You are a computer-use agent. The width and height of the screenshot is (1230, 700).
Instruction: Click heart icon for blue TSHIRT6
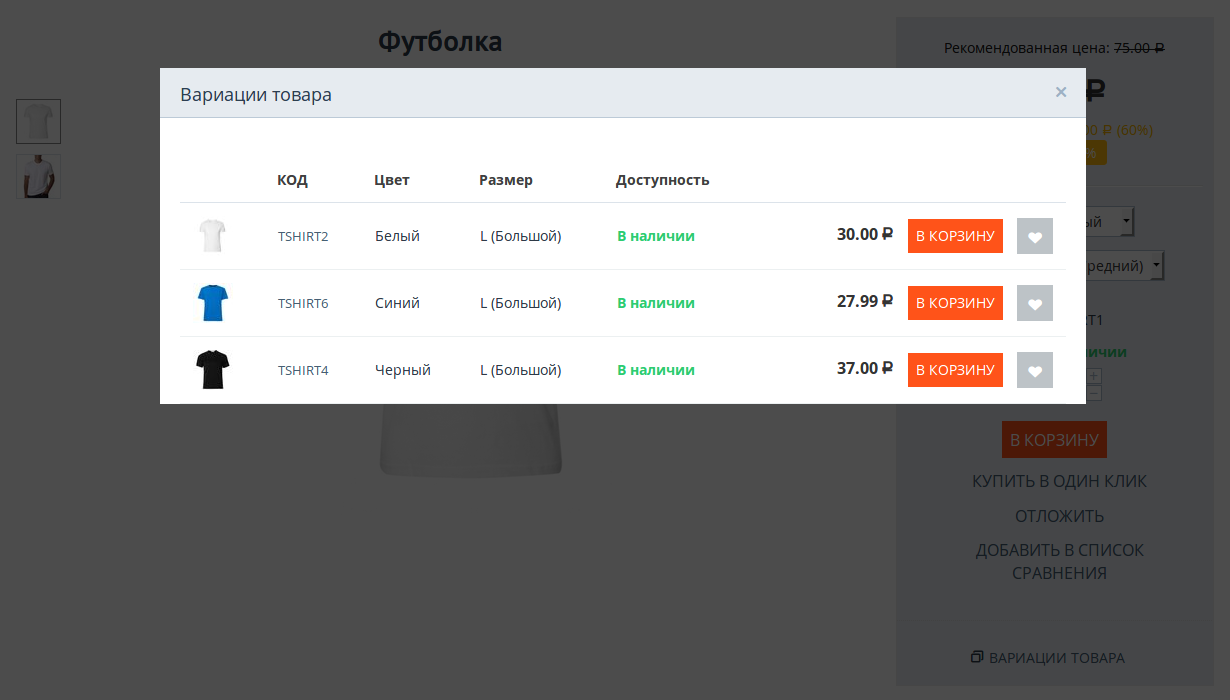pyautogui.click(x=1034, y=304)
